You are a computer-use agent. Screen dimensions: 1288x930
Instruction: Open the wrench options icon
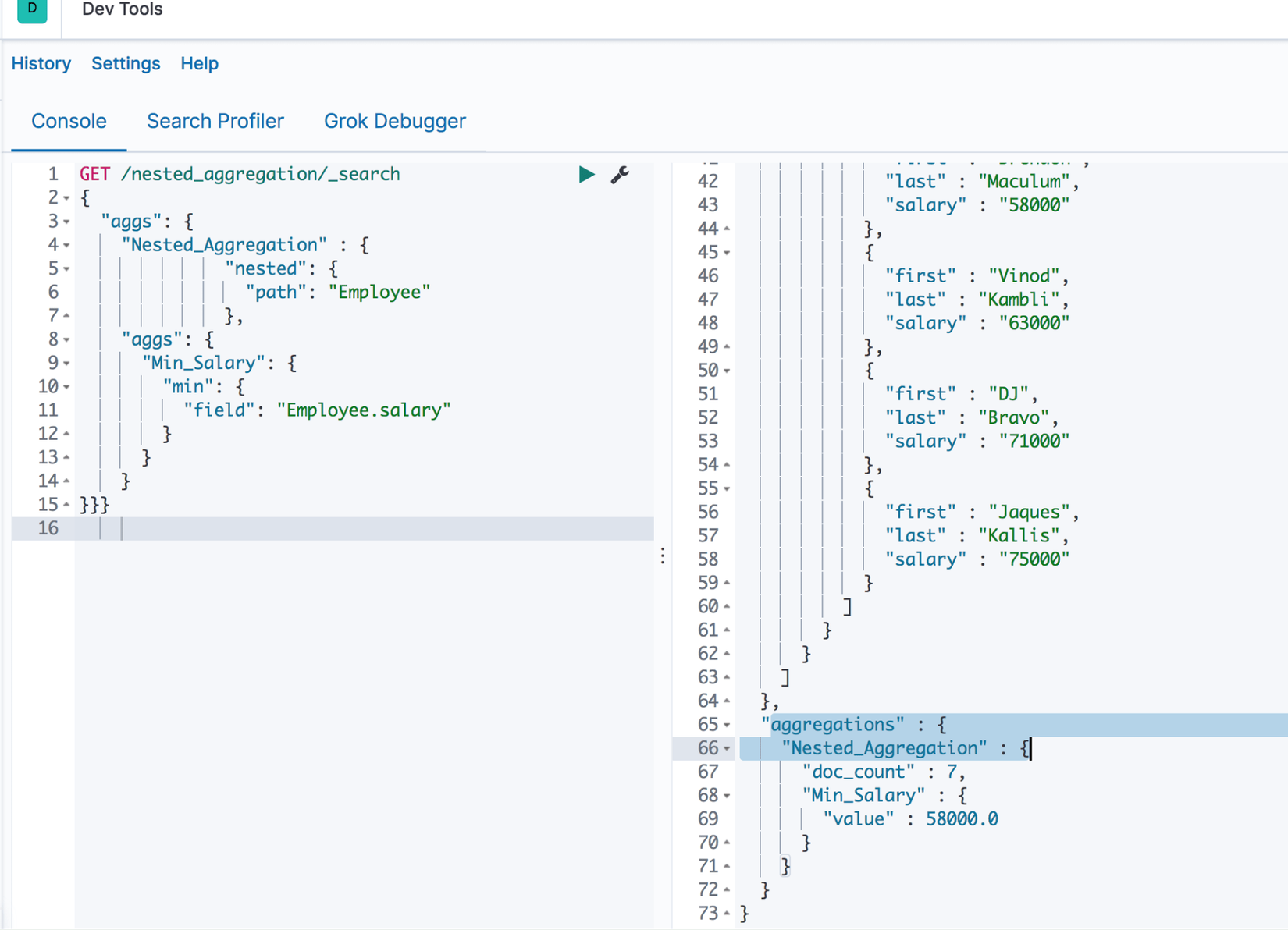click(620, 174)
